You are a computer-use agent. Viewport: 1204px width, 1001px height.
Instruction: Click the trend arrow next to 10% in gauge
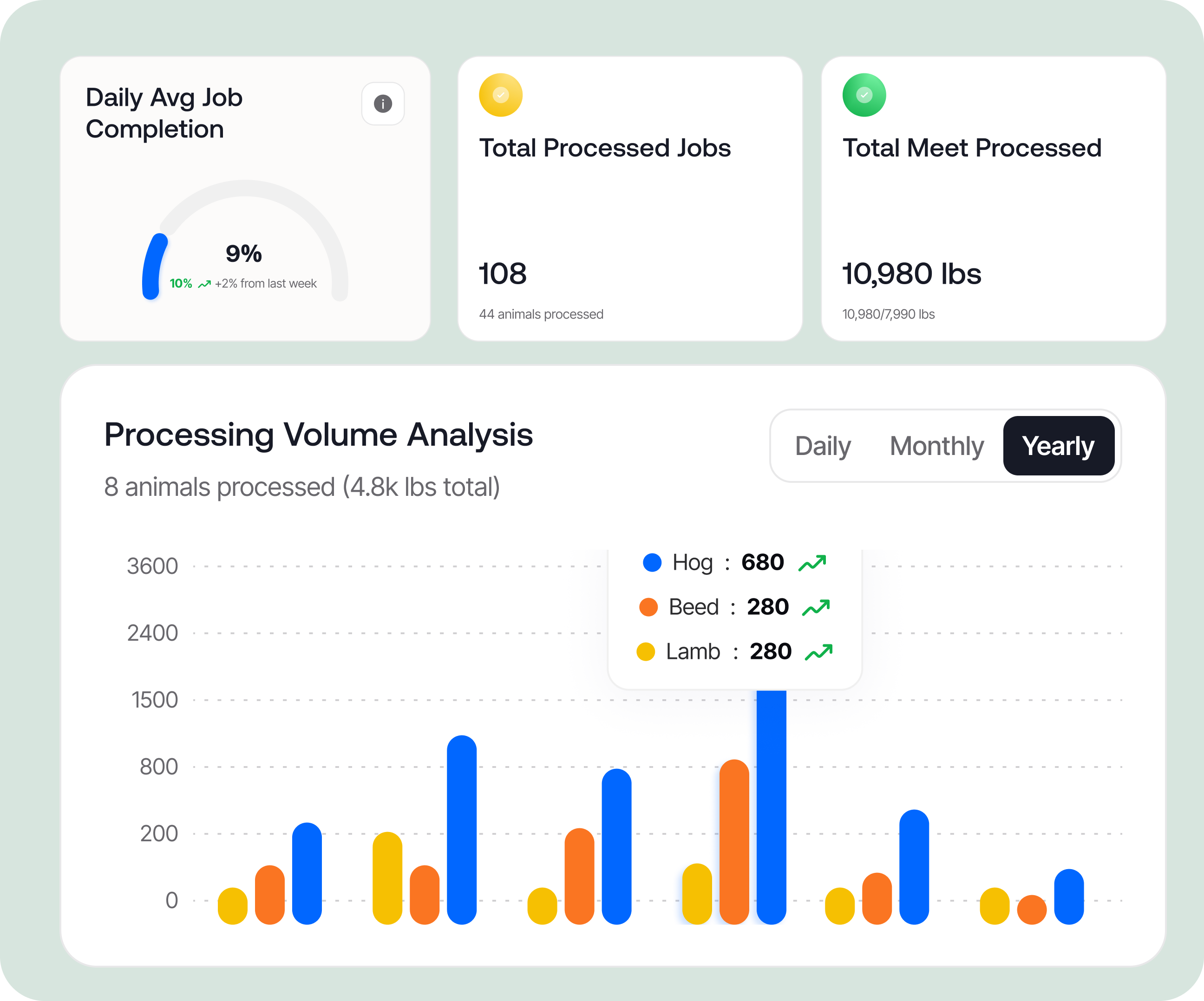click(204, 284)
